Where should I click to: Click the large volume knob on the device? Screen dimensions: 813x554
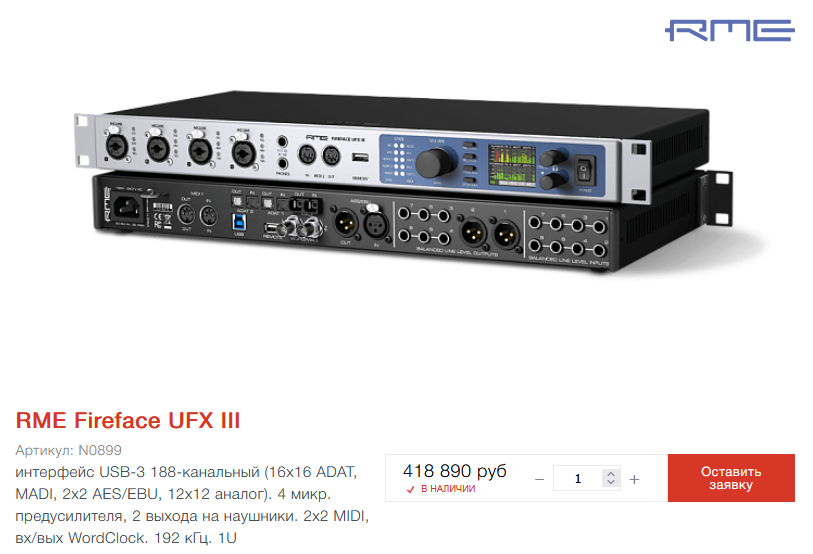(x=434, y=163)
